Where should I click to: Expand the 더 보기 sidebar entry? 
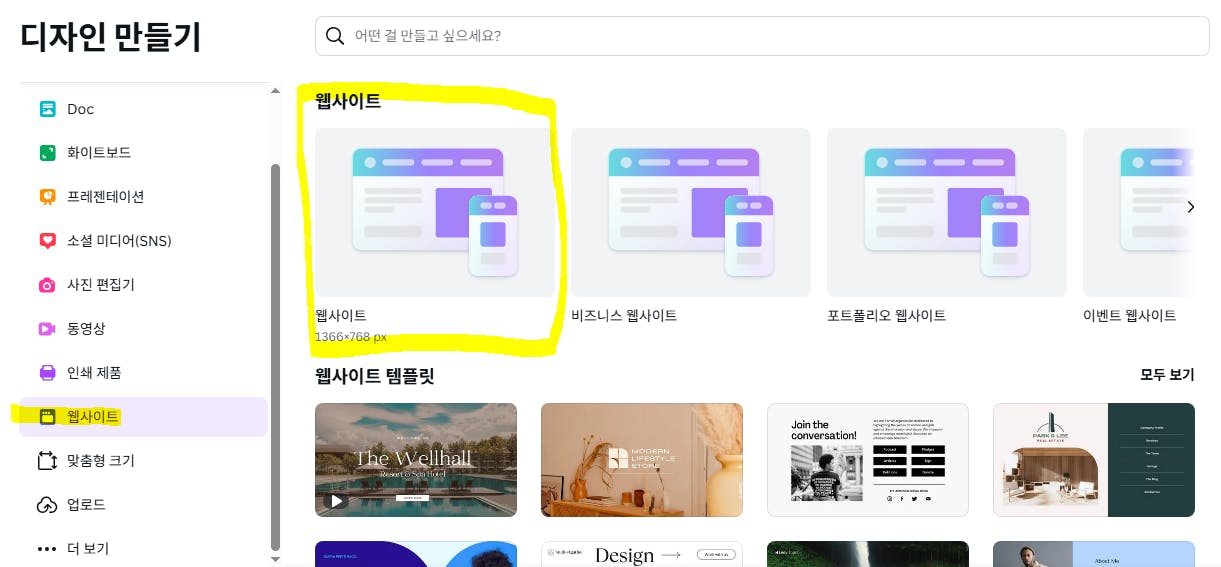pos(143,549)
